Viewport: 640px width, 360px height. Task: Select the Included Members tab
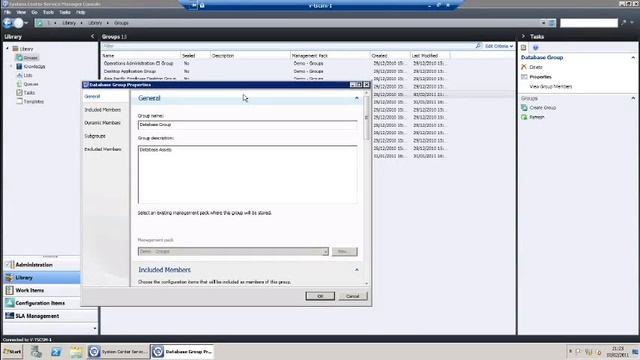(x=102, y=110)
